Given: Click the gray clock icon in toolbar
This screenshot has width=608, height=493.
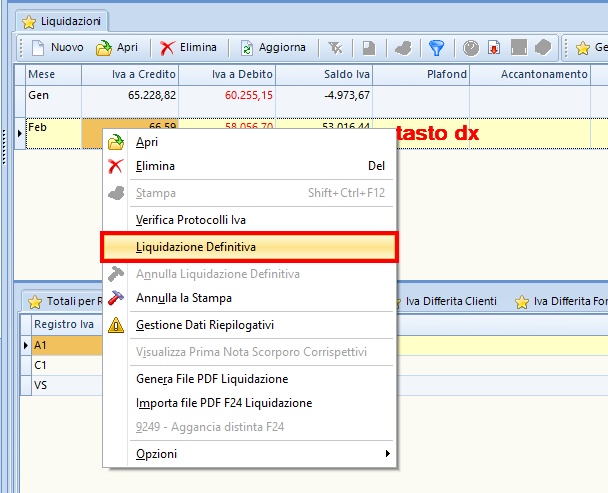Looking at the screenshot, I should 470,47.
